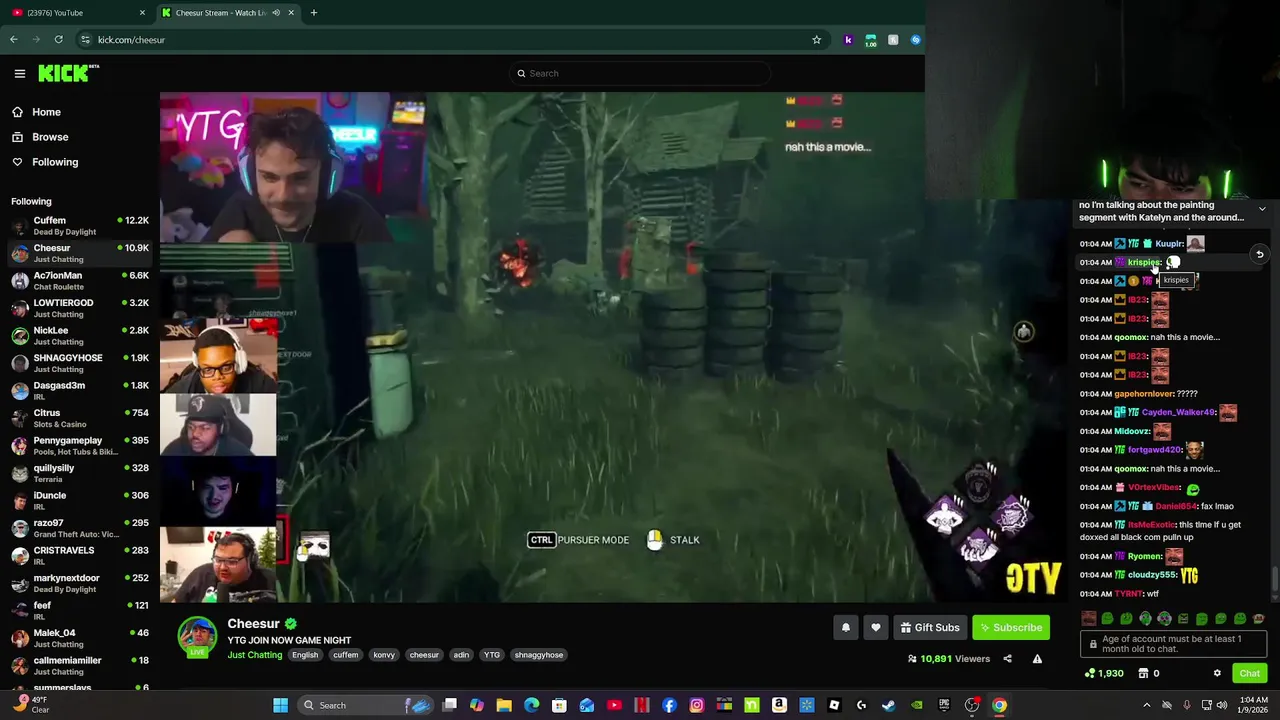Click Daniel654 username in chat
This screenshot has height=720, width=1280.
pos(1176,506)
